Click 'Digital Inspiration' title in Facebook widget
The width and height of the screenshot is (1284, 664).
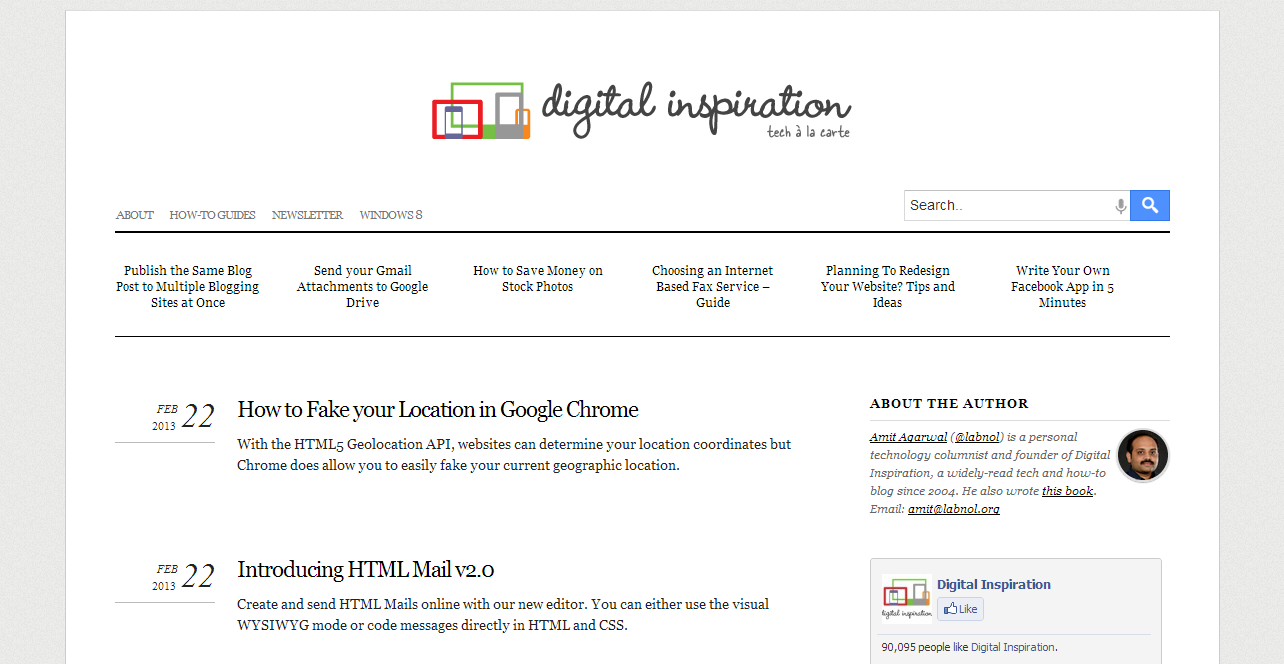click(x=994, y=585)
